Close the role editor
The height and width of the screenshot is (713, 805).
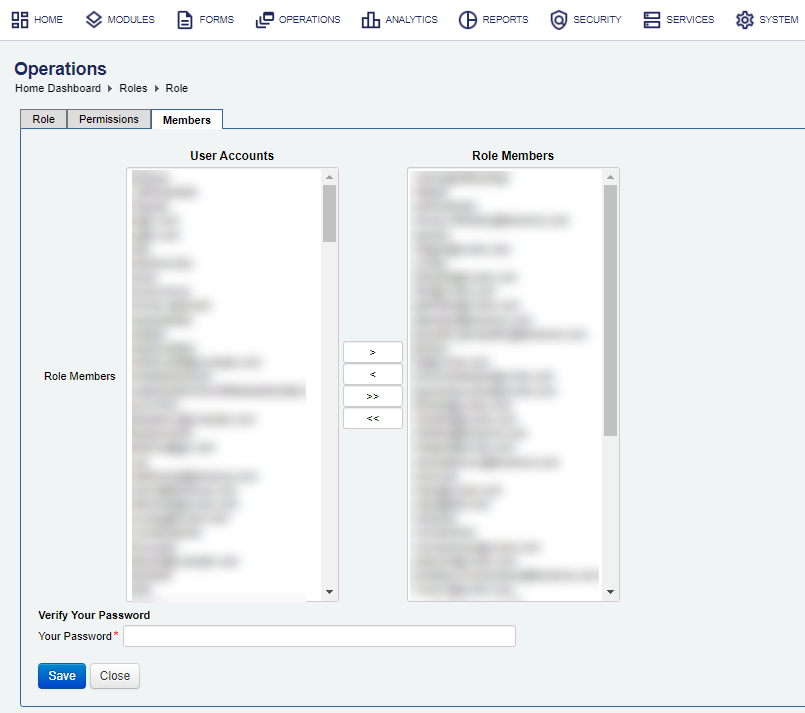coord(114,675)
